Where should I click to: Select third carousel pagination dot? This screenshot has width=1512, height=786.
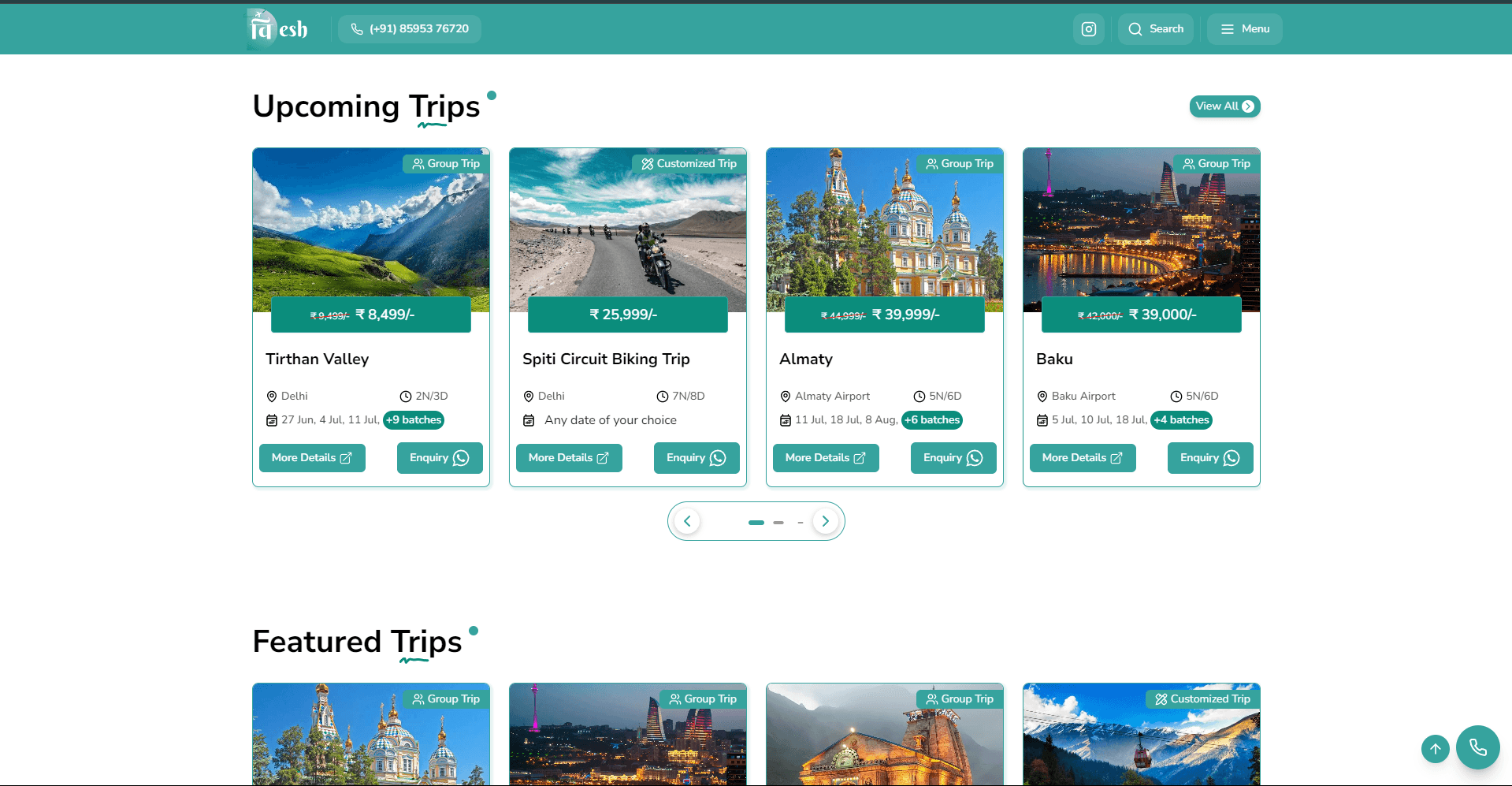point(800,523)
